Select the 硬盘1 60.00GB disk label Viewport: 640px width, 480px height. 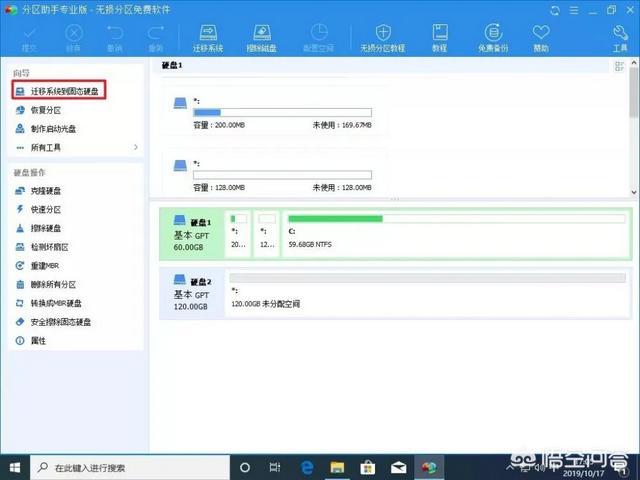pyautogui.click(x=192, y=234)
